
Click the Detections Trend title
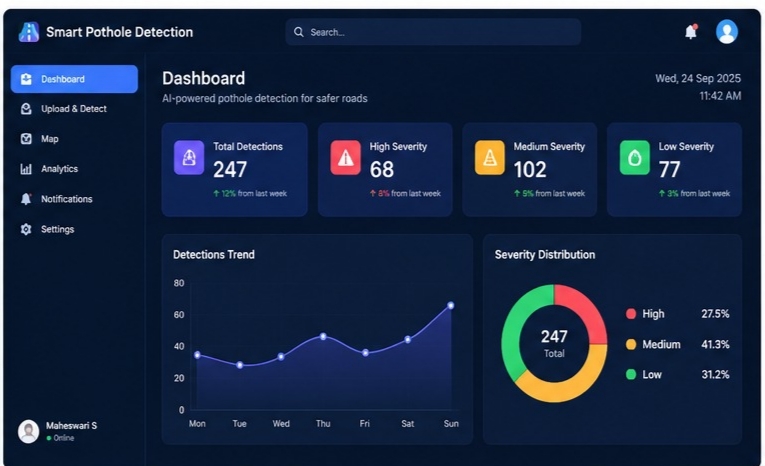click(214, 255)
